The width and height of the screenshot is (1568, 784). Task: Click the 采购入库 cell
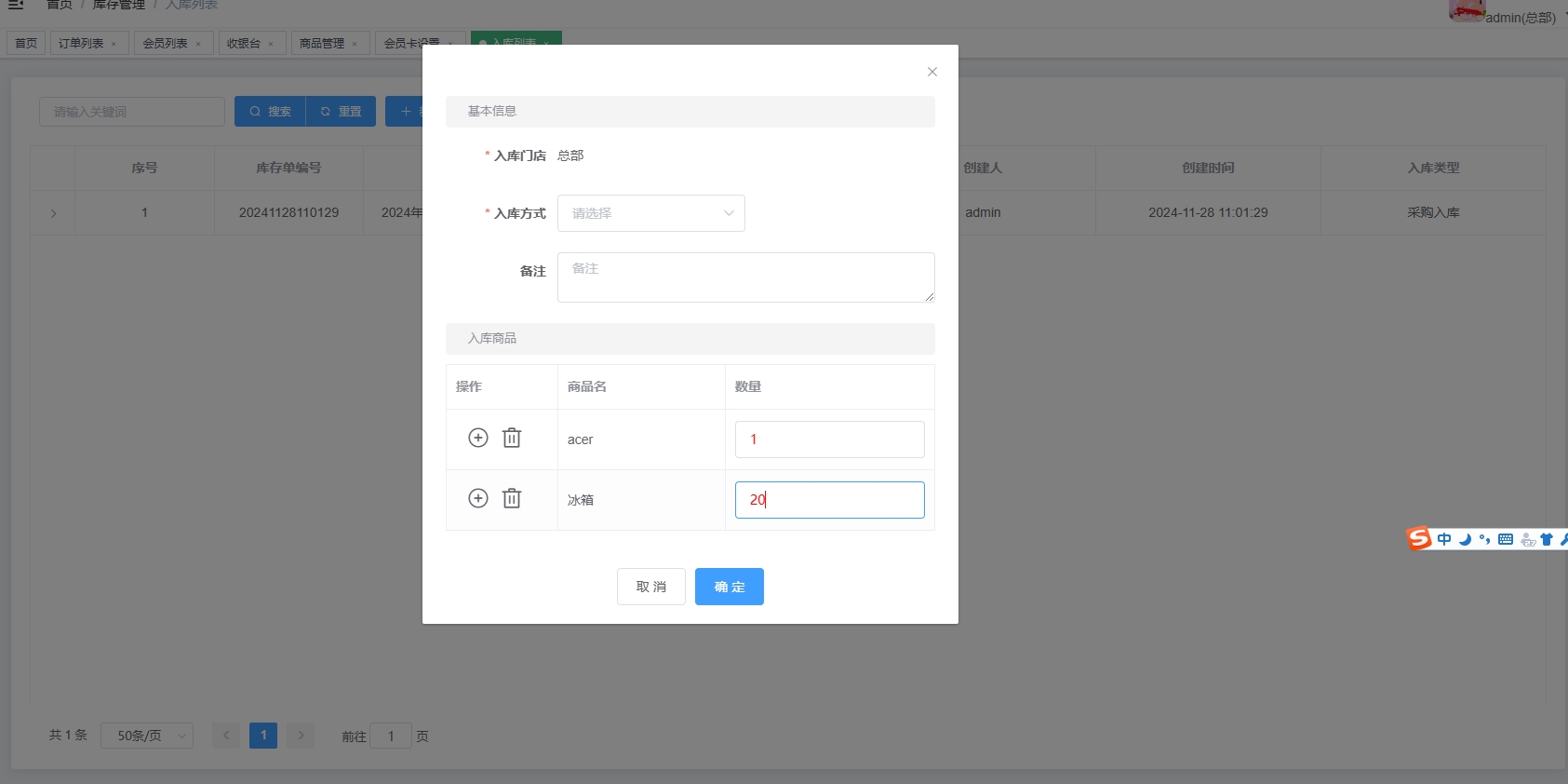click(x=1433, y=213)
